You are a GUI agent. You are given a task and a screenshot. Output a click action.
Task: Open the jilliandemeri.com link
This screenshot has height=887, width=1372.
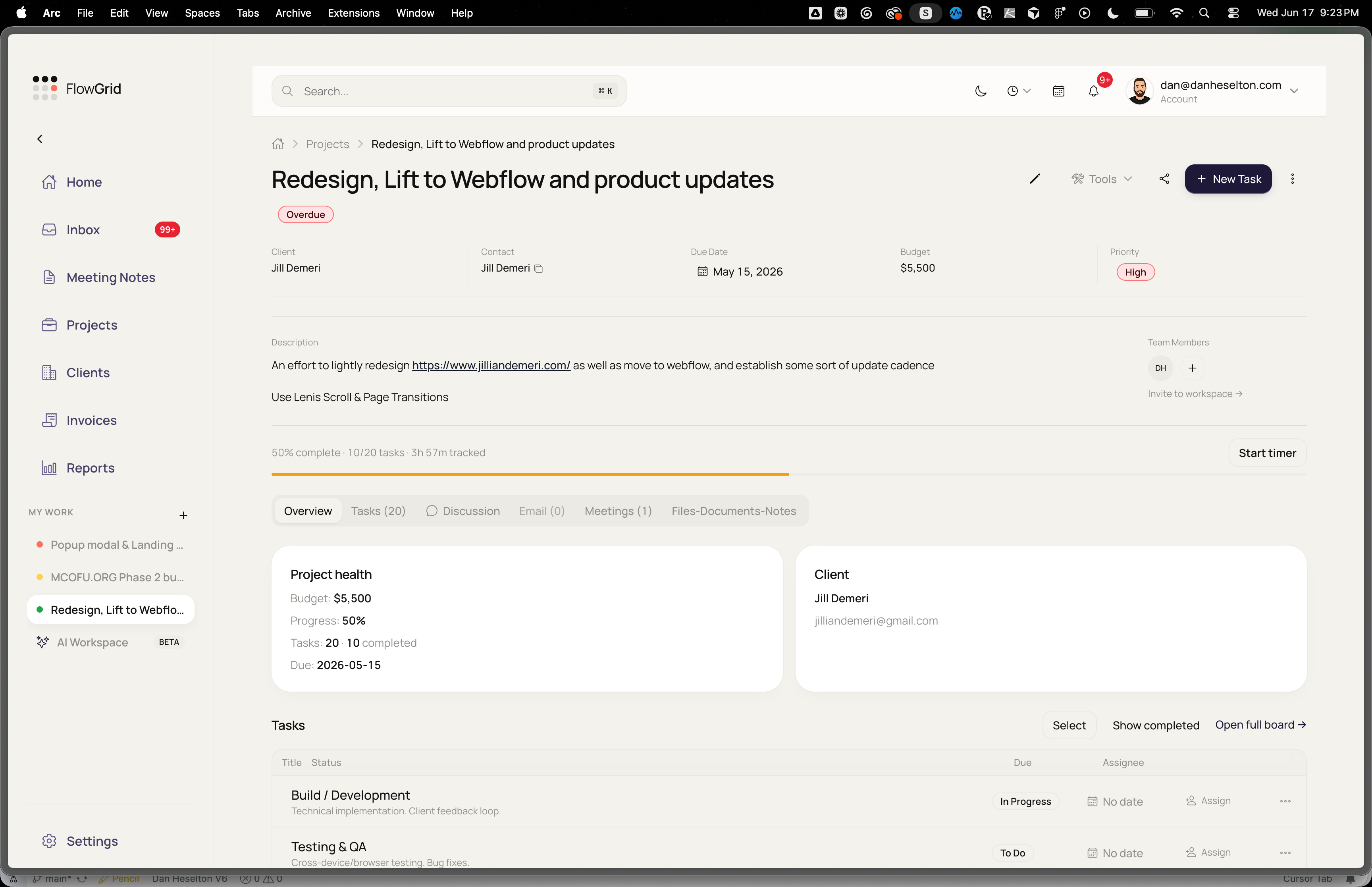[491, 365]
